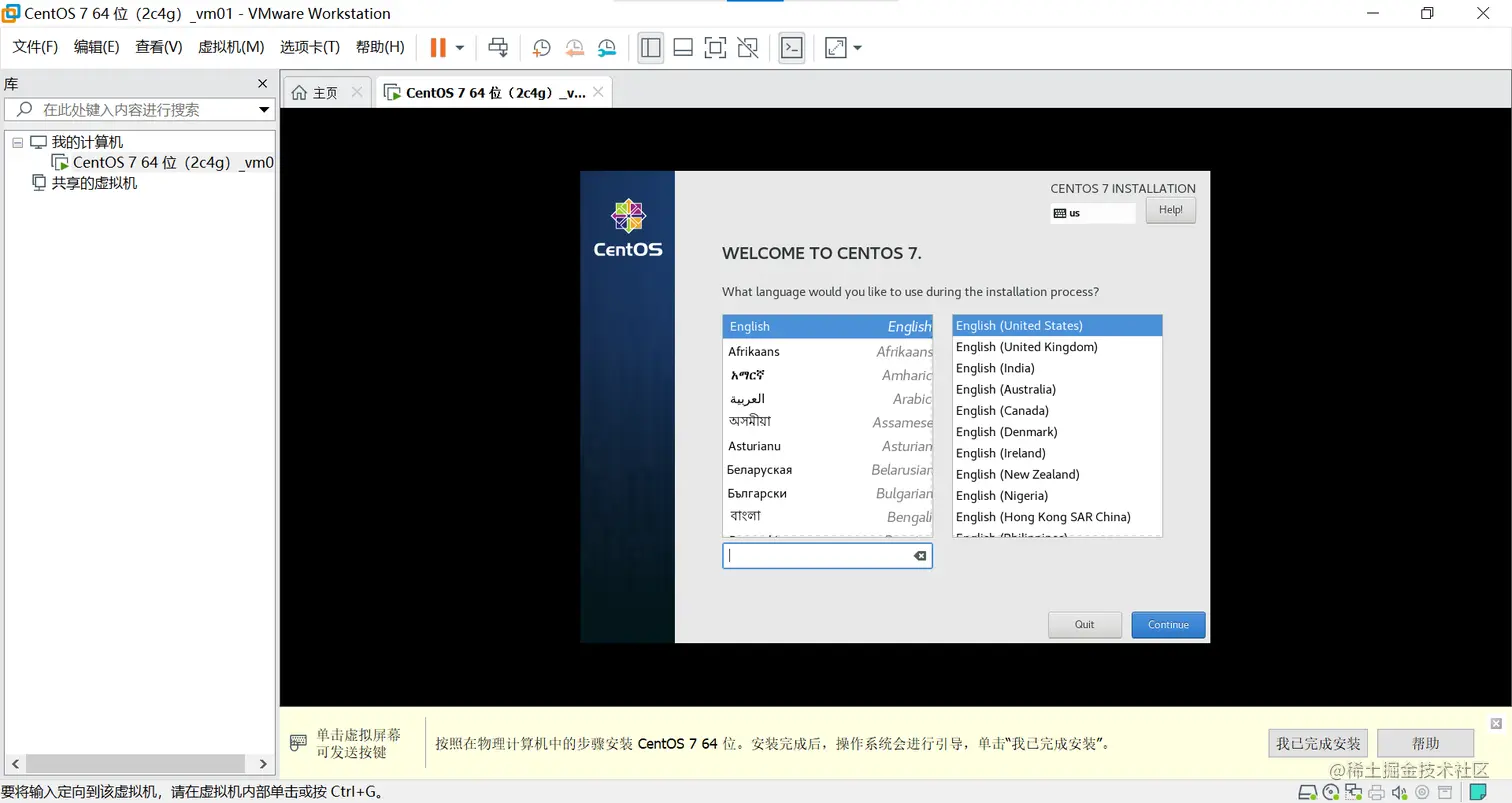Click the Help! button in installer
The height and width of the screenshot is (803, 1512).
(1170, 210)
